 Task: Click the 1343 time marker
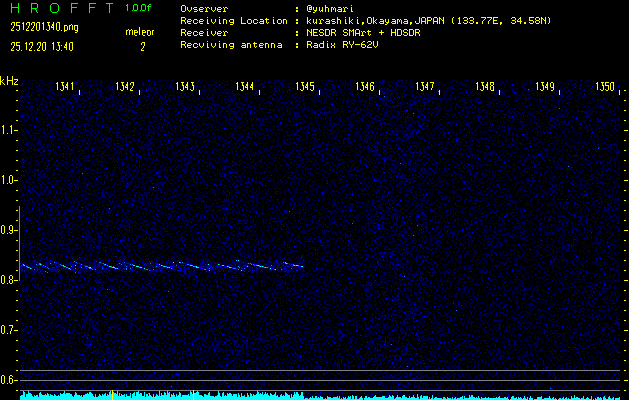point(185,87)
